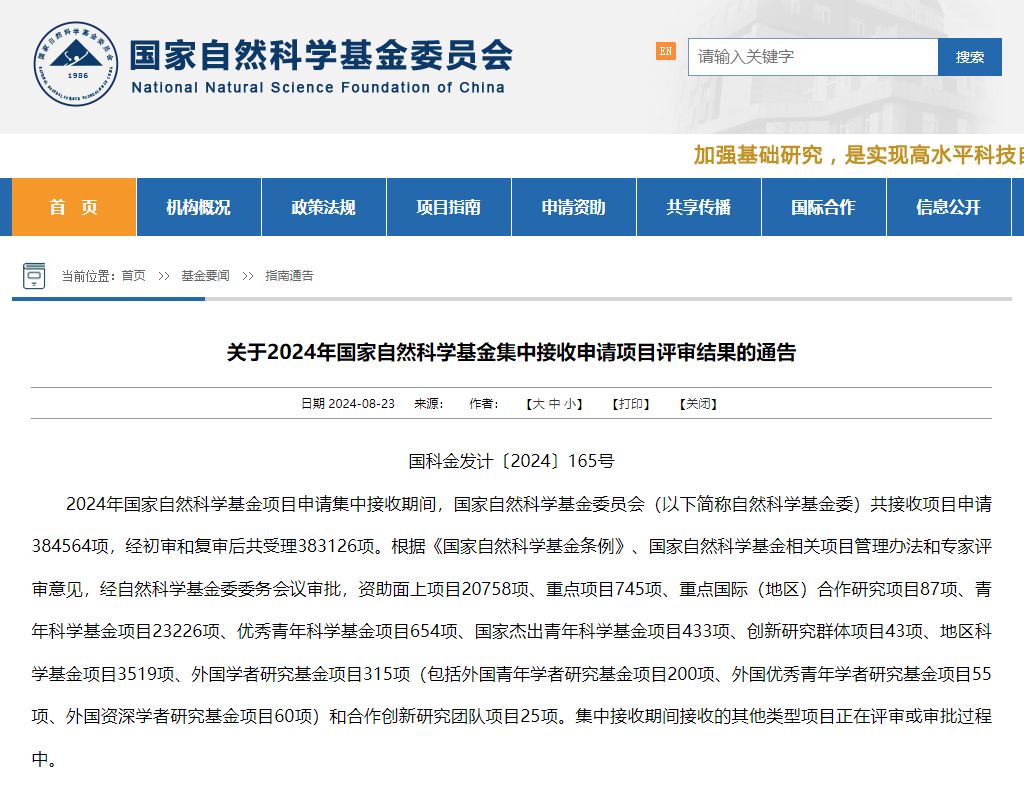Open the 共享传播 section
The width and height of the screenshot is (1024, 788).
(x=698, y=206)
